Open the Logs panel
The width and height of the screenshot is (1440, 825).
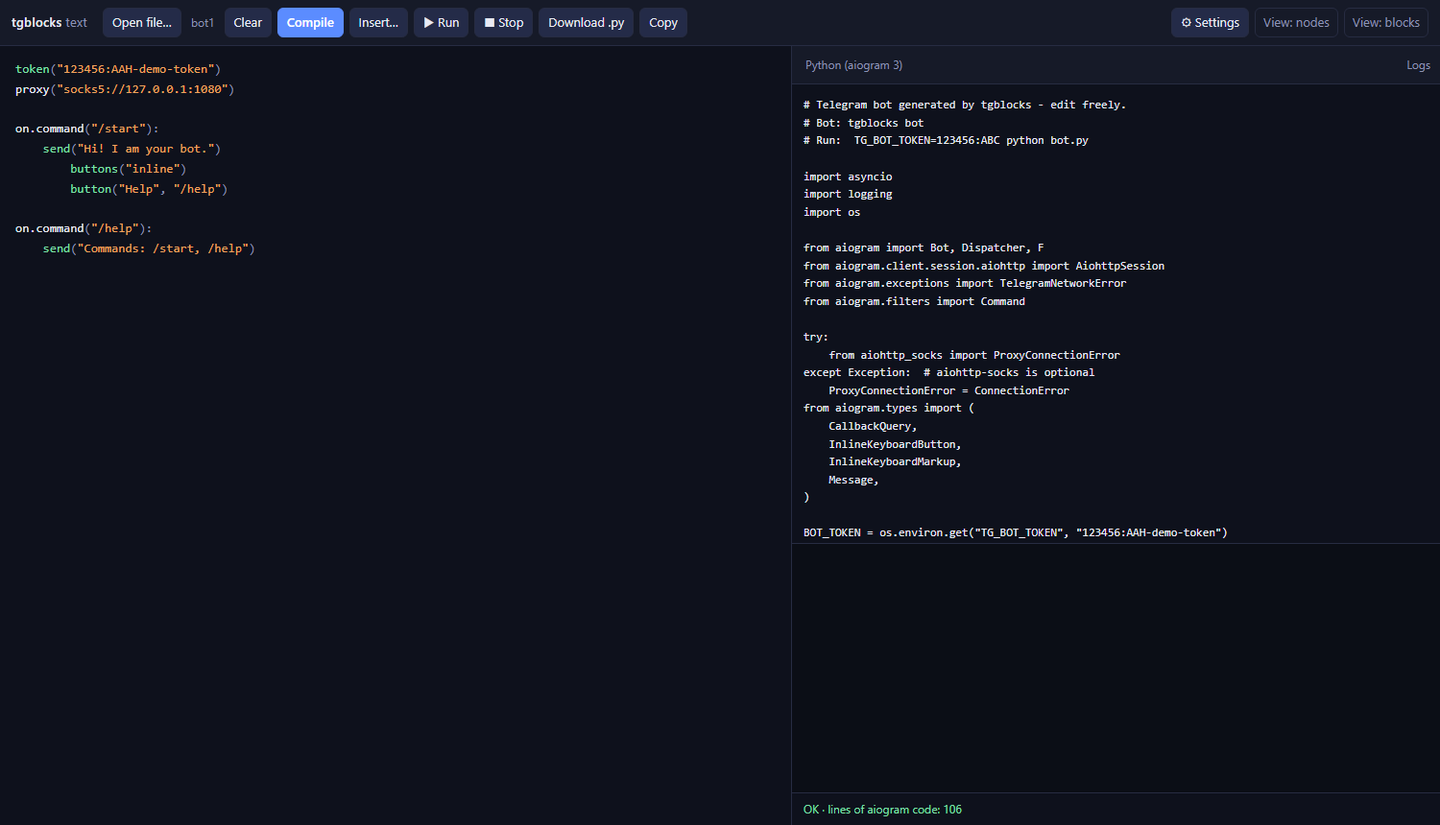1418,65
